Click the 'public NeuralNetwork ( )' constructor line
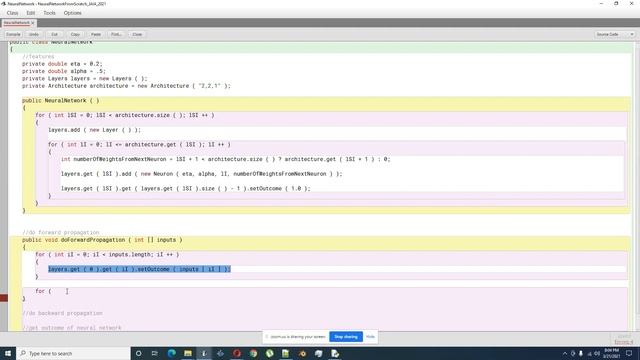The image size is (640, 360). 60,100
